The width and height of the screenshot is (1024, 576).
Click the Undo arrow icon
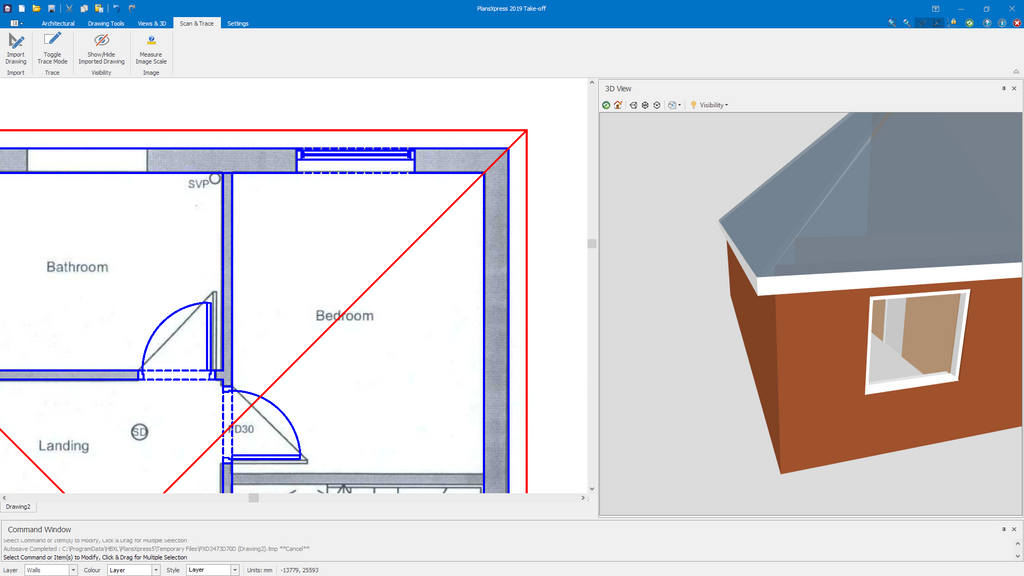pos(116,8)
